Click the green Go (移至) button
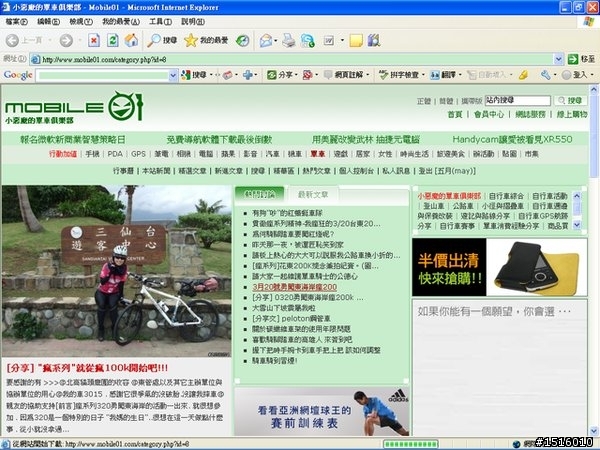 (581, 59)
